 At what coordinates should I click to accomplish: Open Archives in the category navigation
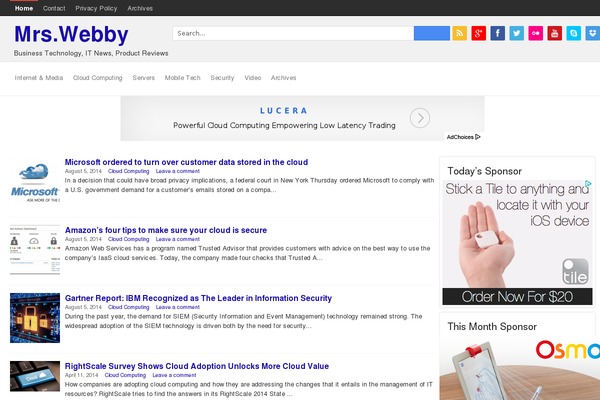coord(284,78)
